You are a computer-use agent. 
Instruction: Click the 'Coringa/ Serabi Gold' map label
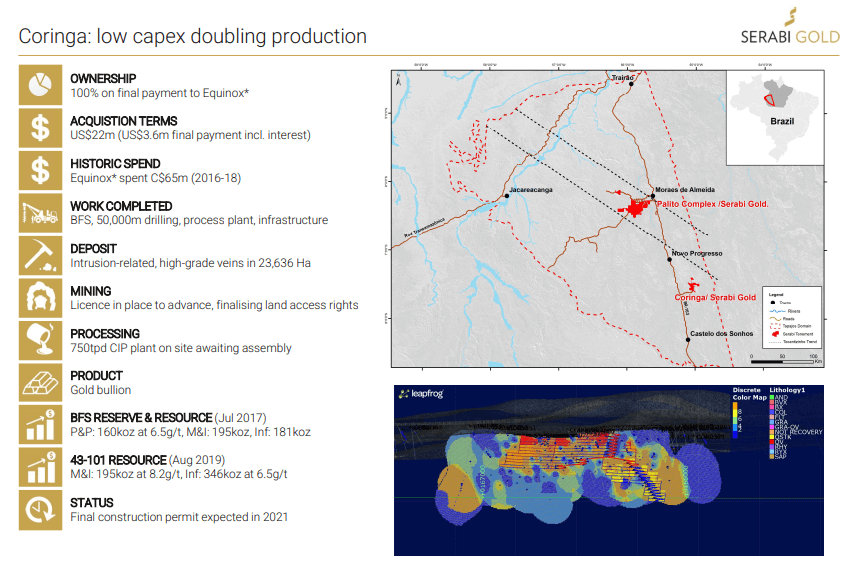(x=715, y=297)
